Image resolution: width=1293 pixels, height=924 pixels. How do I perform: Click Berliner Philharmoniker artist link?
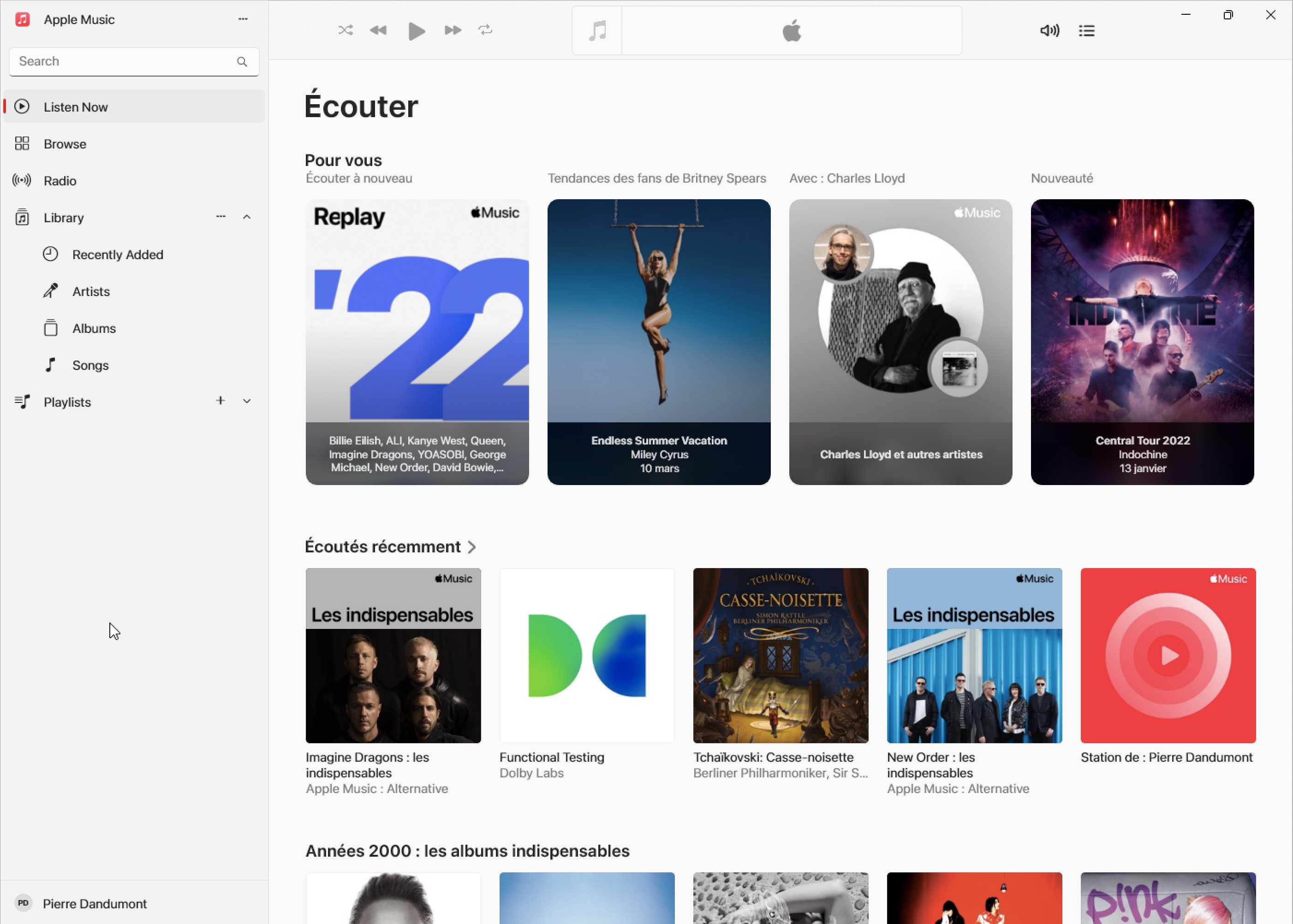(780, 773)
